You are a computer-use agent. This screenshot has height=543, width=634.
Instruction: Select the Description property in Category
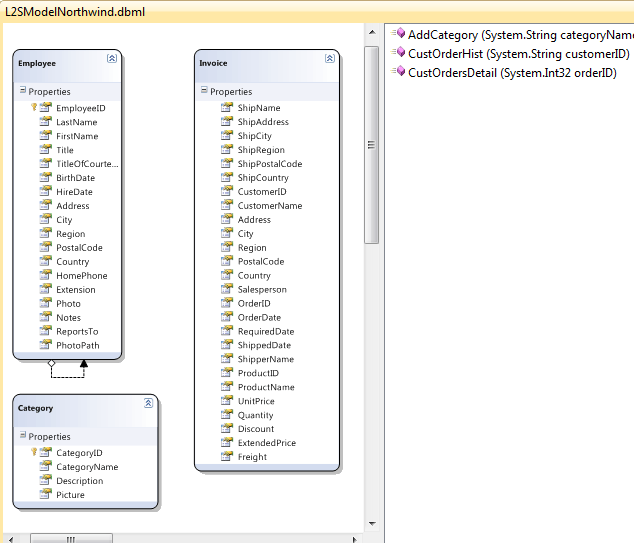tap(80, 481)
